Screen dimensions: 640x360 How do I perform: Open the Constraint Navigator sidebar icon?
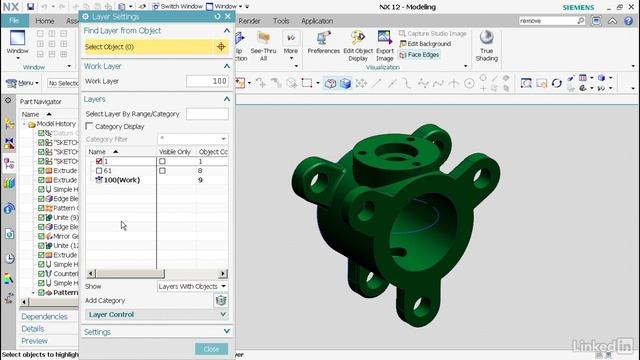pyautogui.click(x=9, y=143)
